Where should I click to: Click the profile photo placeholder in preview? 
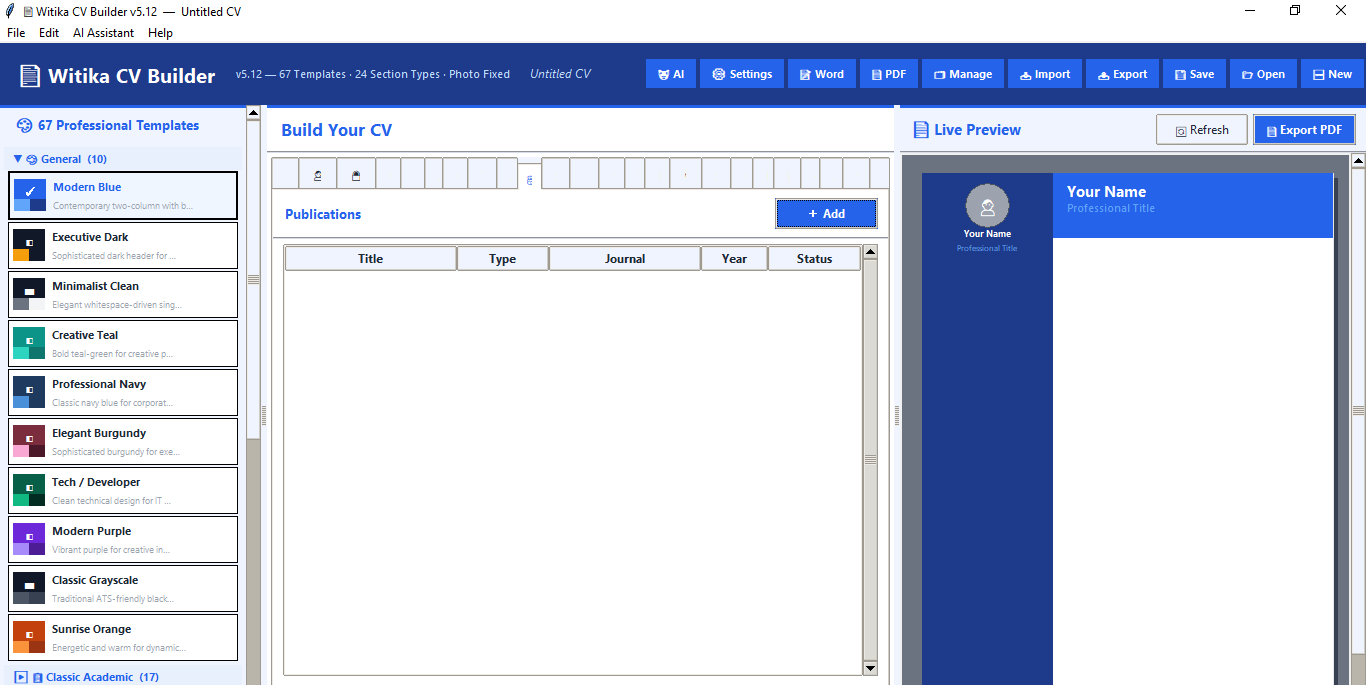987,206
